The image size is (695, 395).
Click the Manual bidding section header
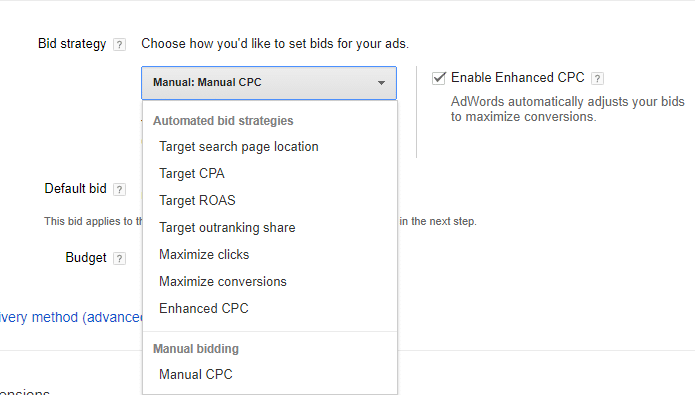pos(196,349)
